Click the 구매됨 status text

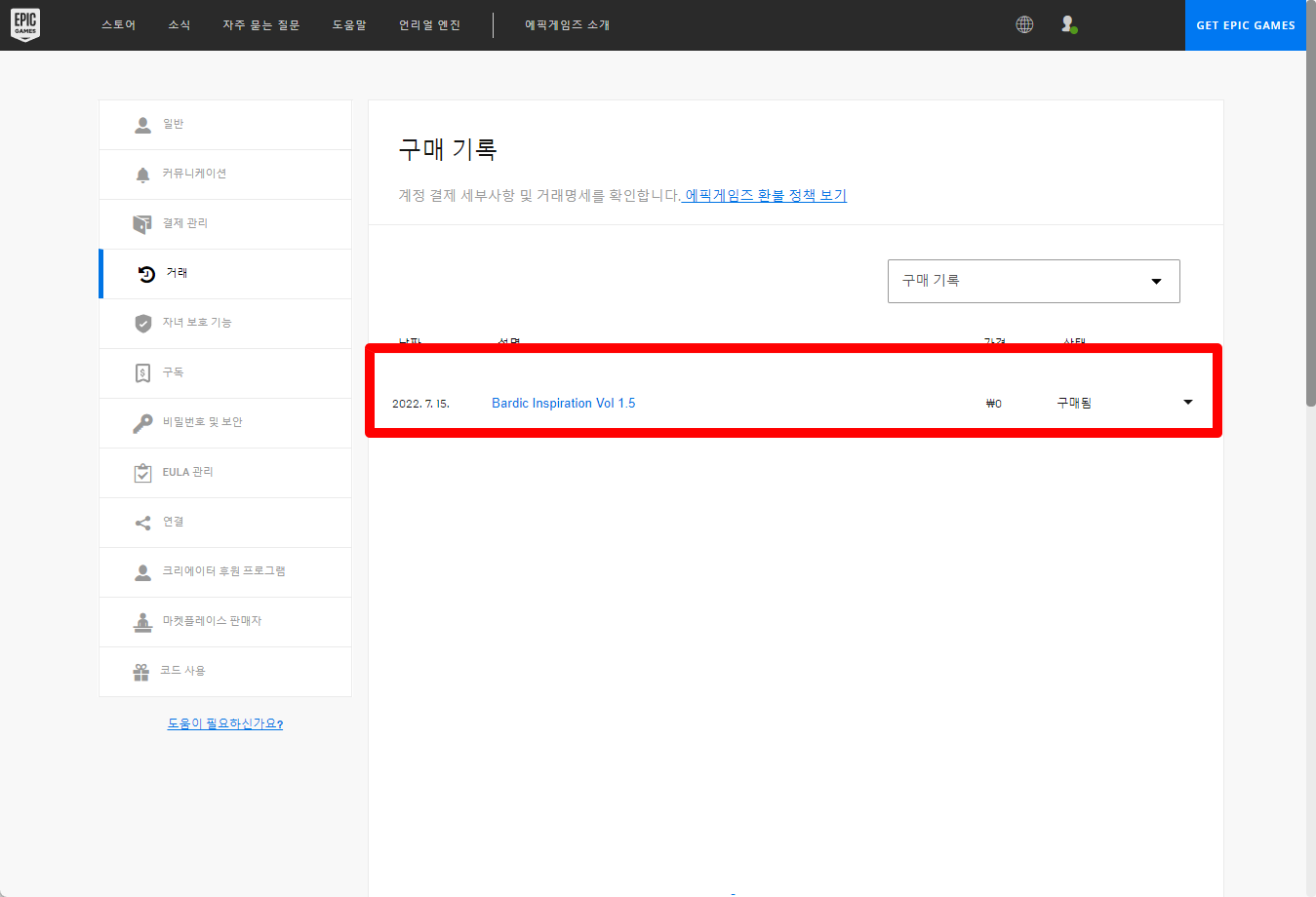click(x=1074, y=403)
